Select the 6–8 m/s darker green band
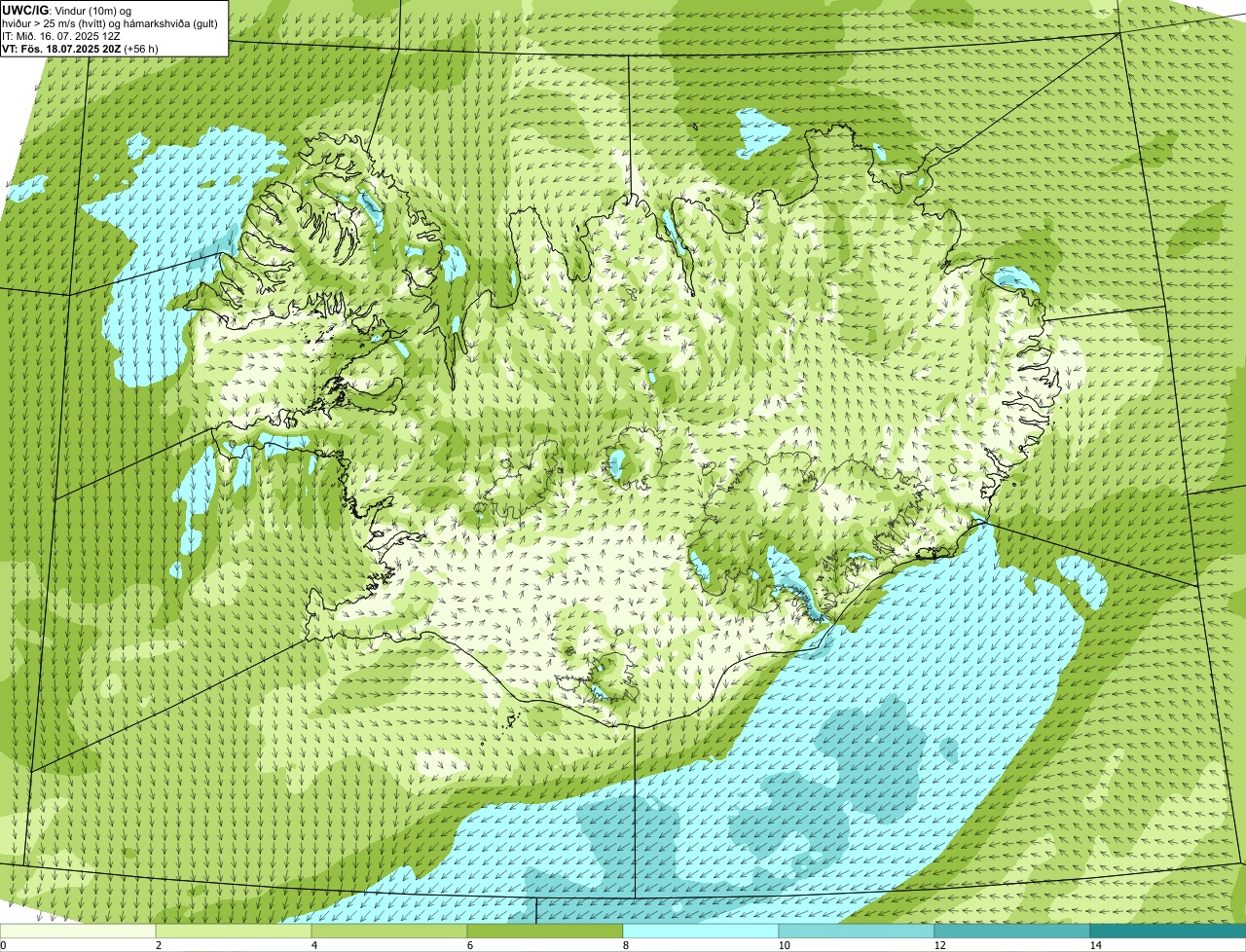This screenshot has height=952, width=1246. [x=545, y=931]
